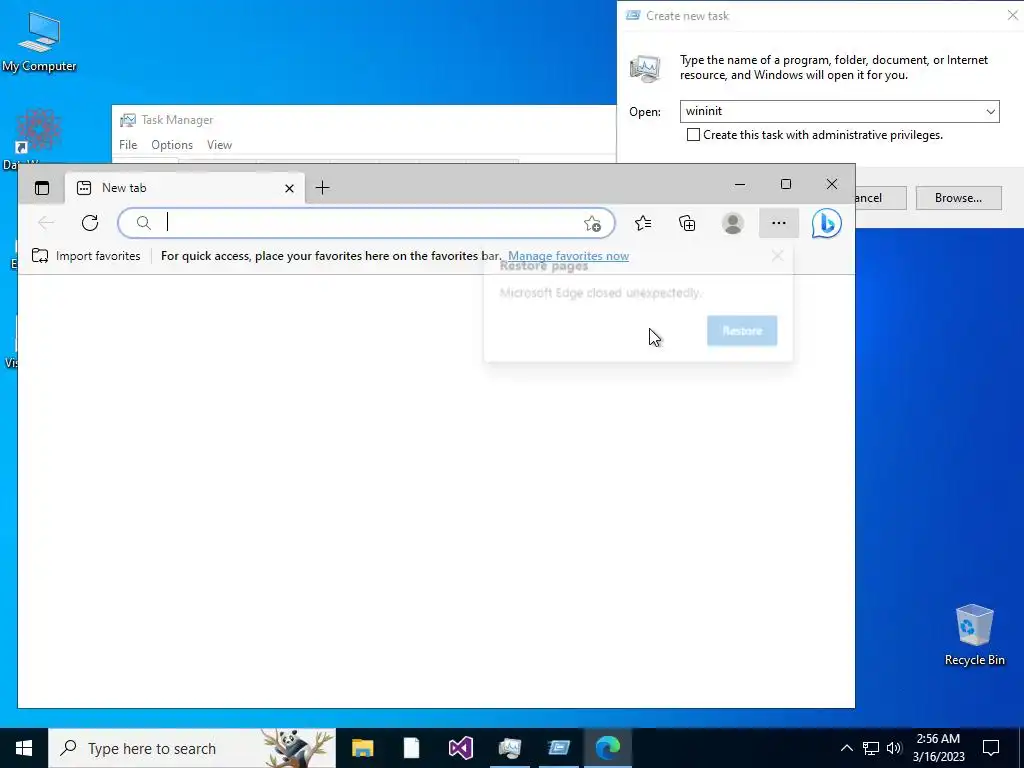Open Edge Settings and more menu
Image resolution: width=1024 pixels, height=768 pixels.
[778, 223]
